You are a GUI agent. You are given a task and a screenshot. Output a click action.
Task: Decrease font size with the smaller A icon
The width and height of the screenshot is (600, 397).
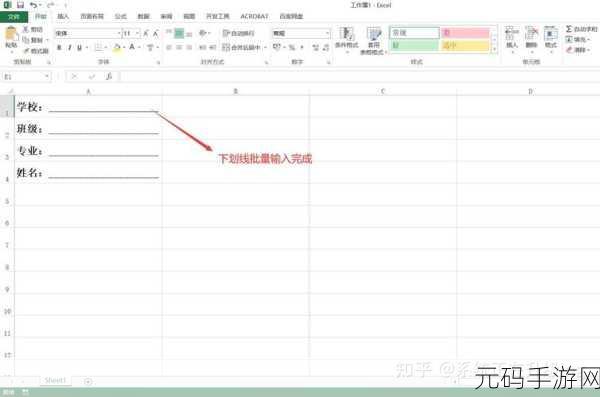click(x=156, y=34)
